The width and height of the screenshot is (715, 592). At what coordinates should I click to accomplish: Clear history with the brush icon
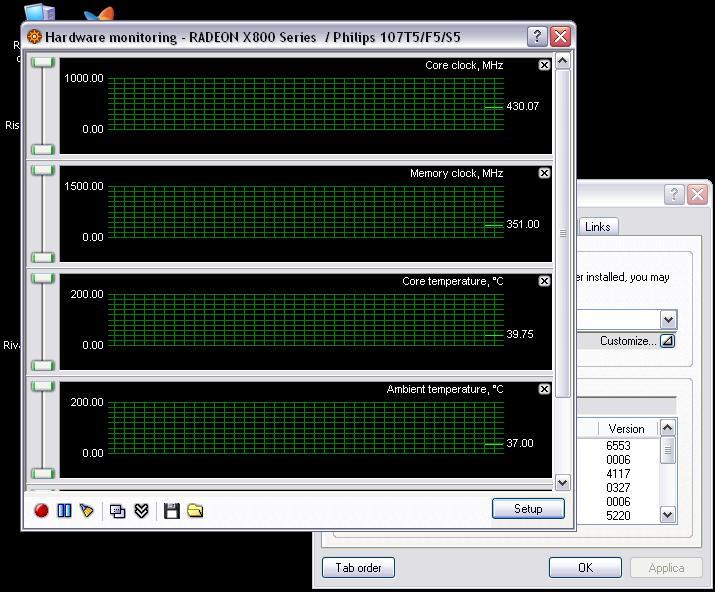87,510
